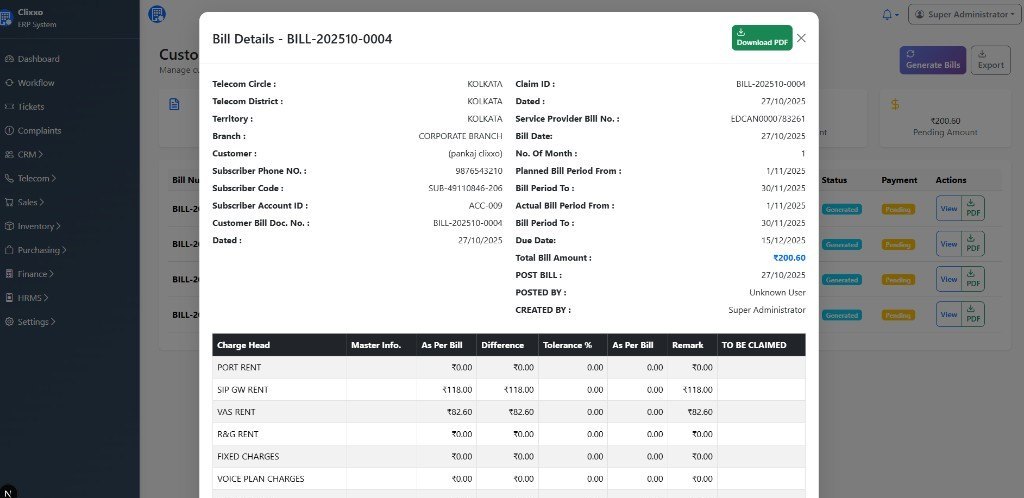This screenshot has height=498, width=1024.
Task: Click the VOICE PLAN CHARGES row label
Action: click(261, 478)
